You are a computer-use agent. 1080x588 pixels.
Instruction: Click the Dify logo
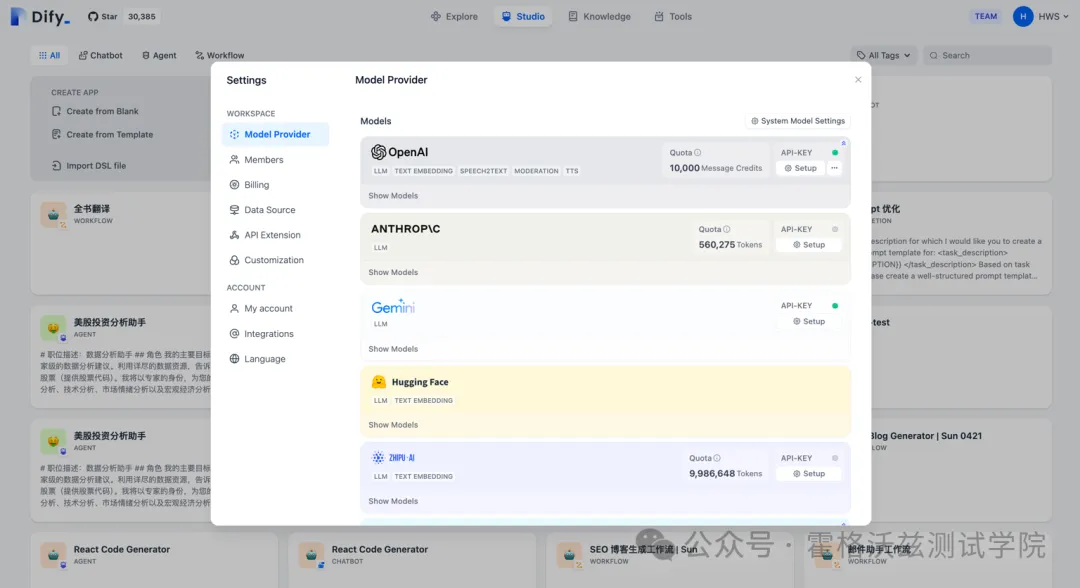[x=41, y=17]
